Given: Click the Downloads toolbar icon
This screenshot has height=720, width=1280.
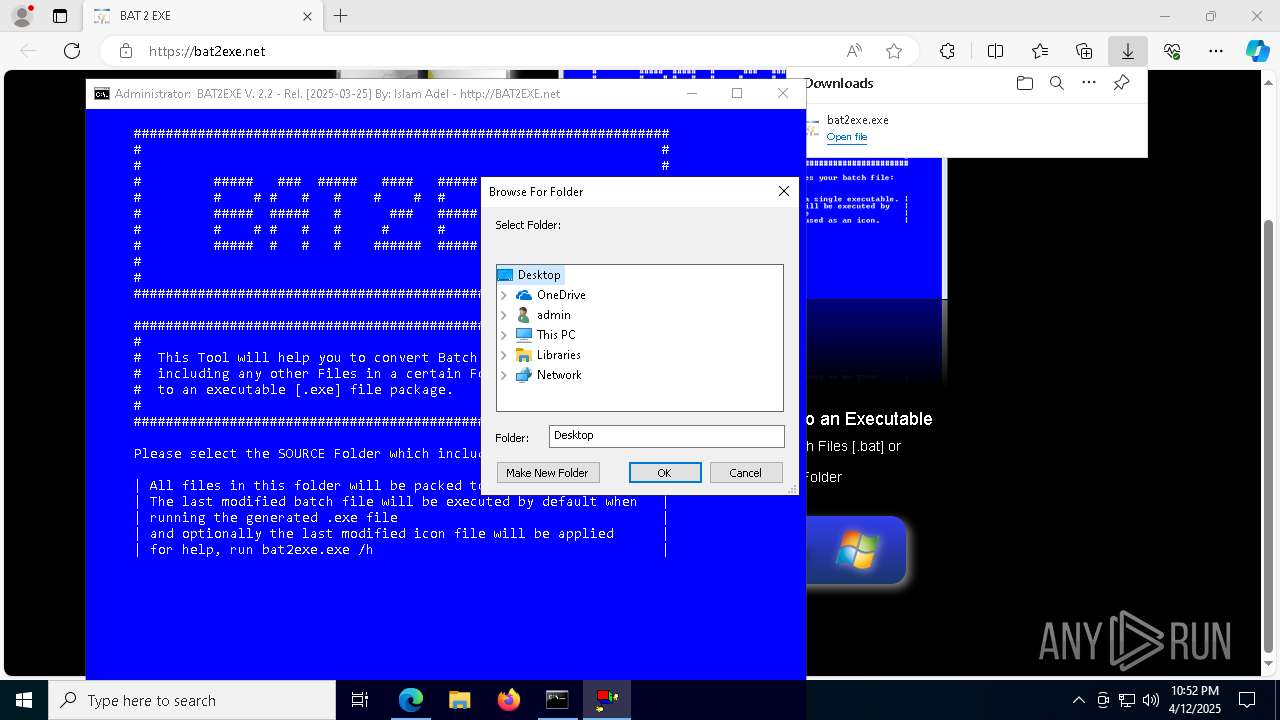Looking at the screenshot, I should click(x=1128, y=51).
